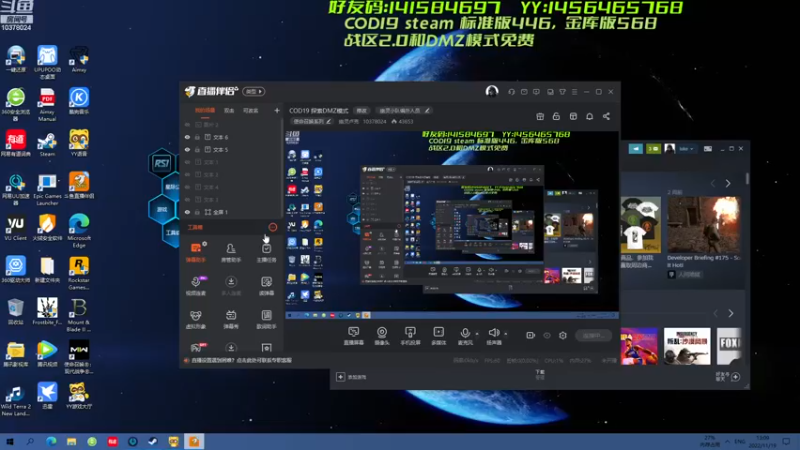The width and height of the screenshot is (800, 450).
Task: Toggle visibility eye of 文本 5 layer
Action: pos(187,149)
